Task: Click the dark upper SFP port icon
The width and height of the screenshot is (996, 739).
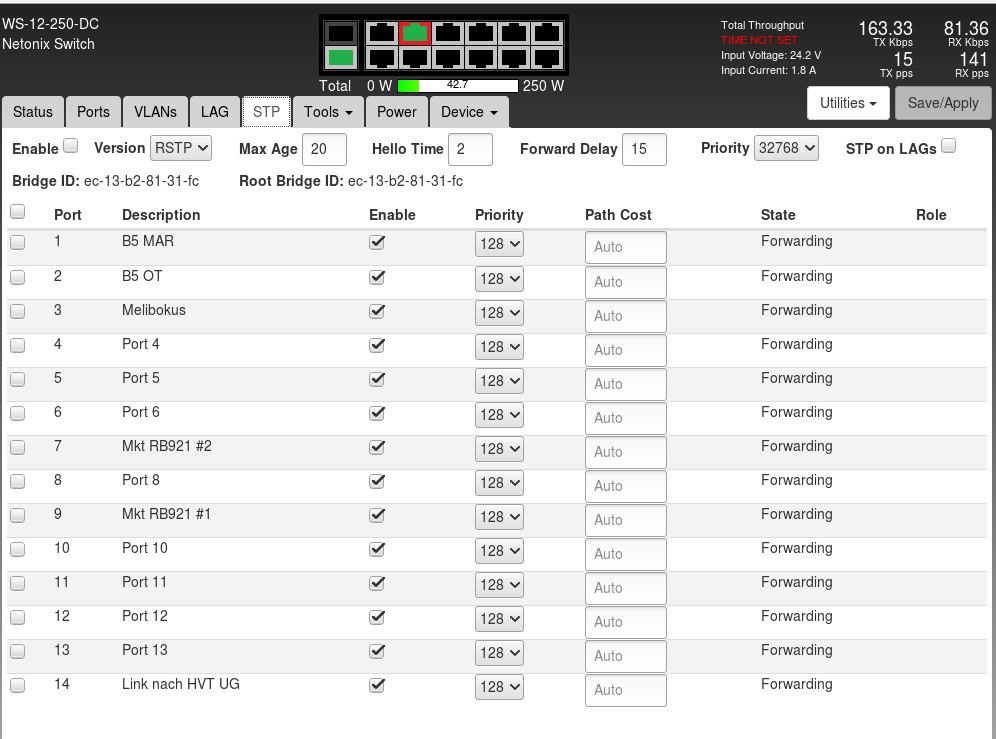Action: pos(341,33)
